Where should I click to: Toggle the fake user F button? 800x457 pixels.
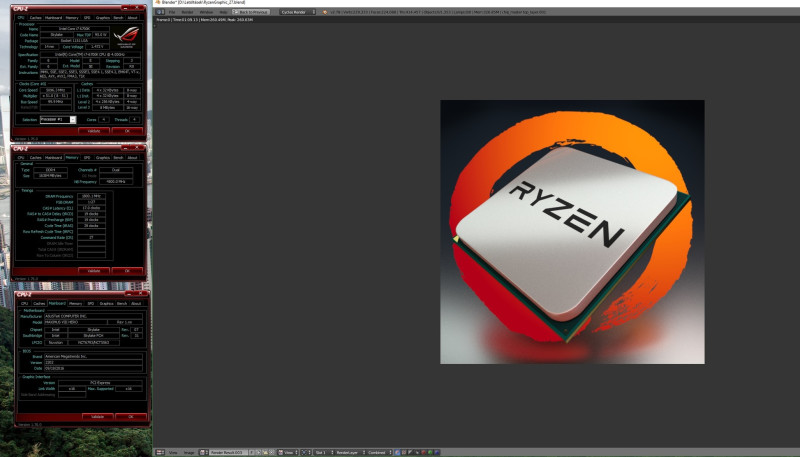pyautogui.click(x=252, y=452)
